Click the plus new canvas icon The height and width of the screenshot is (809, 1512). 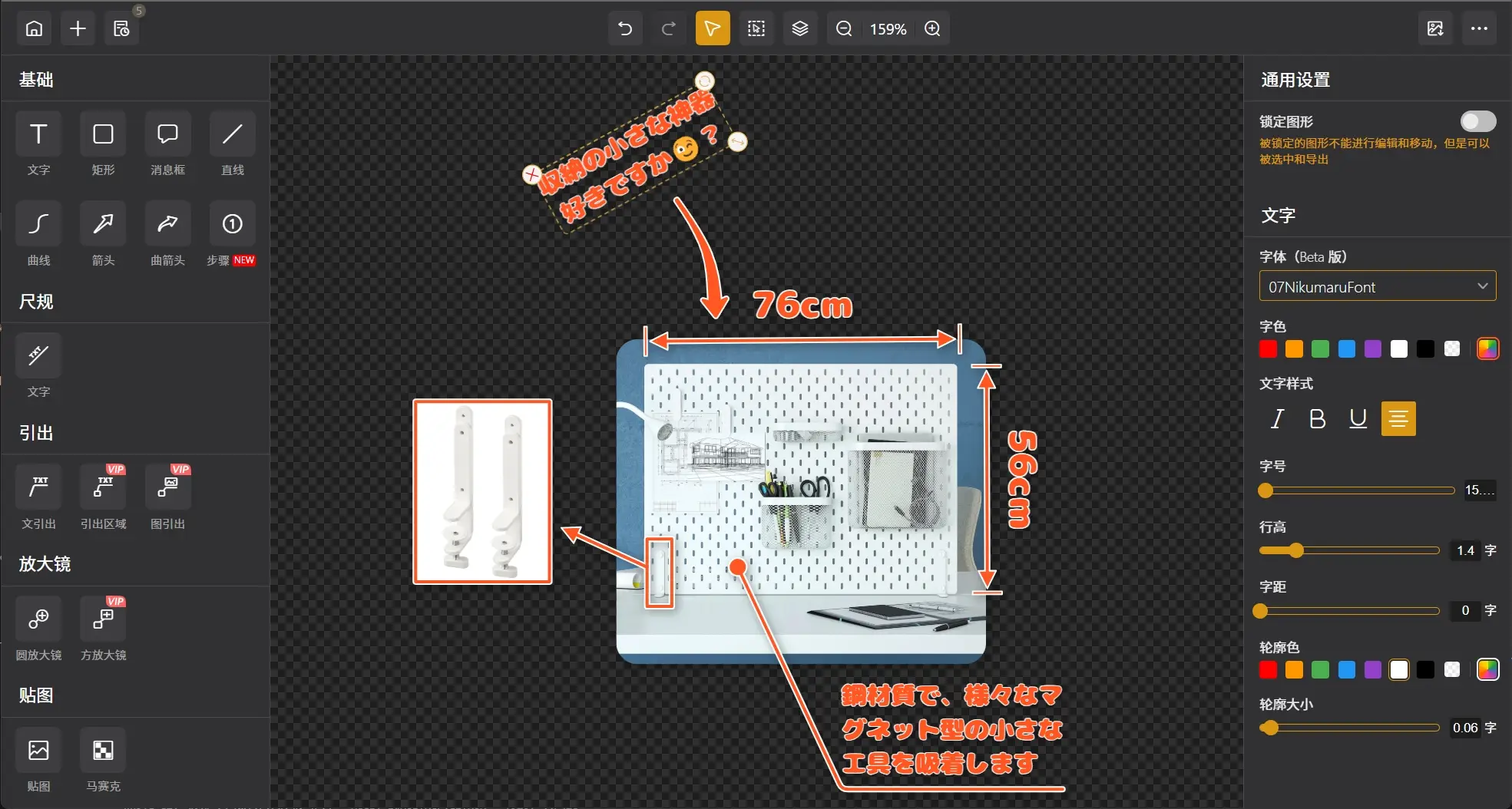(x=78, y=28)
